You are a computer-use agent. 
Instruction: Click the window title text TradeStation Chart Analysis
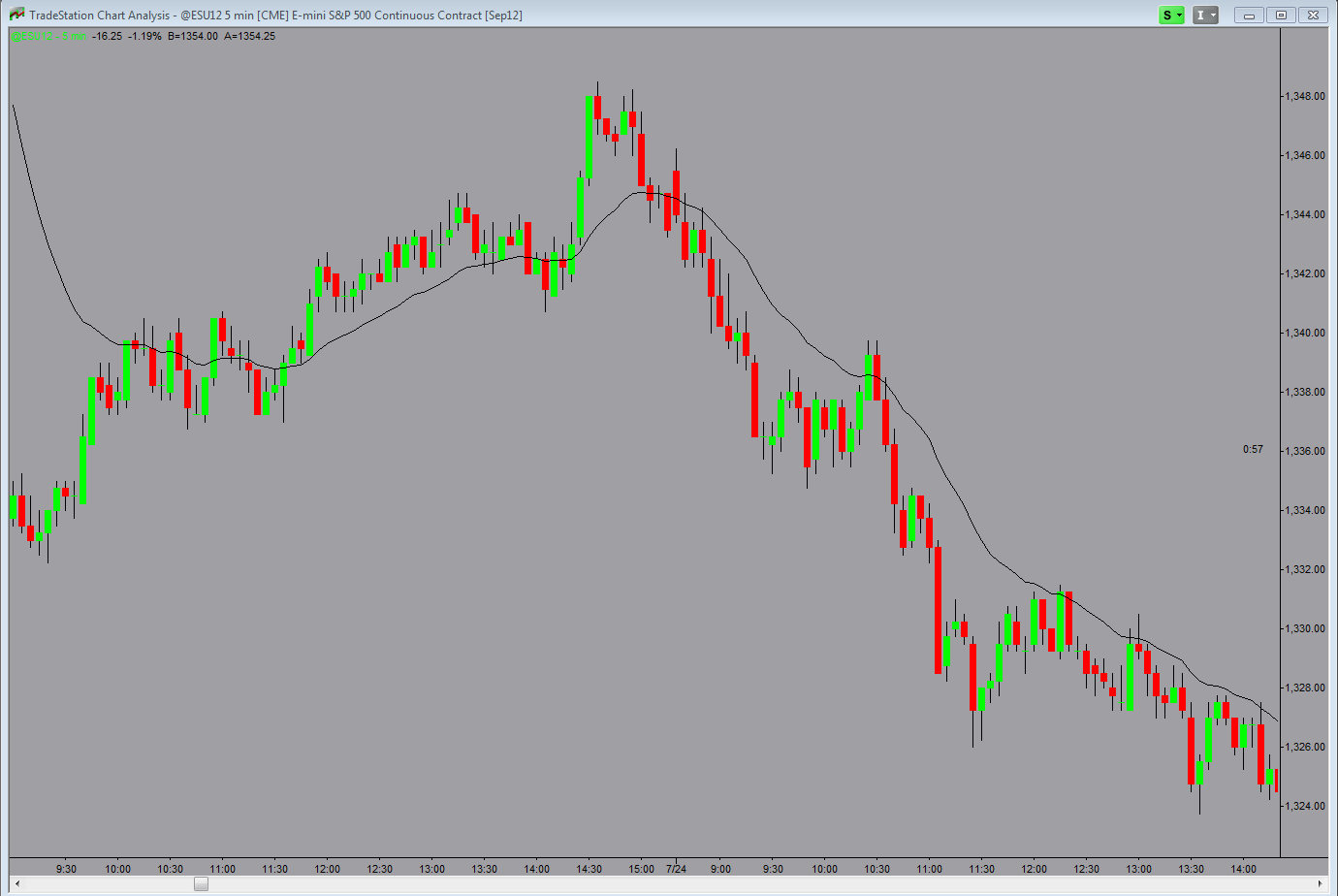(x=100, y=15)
